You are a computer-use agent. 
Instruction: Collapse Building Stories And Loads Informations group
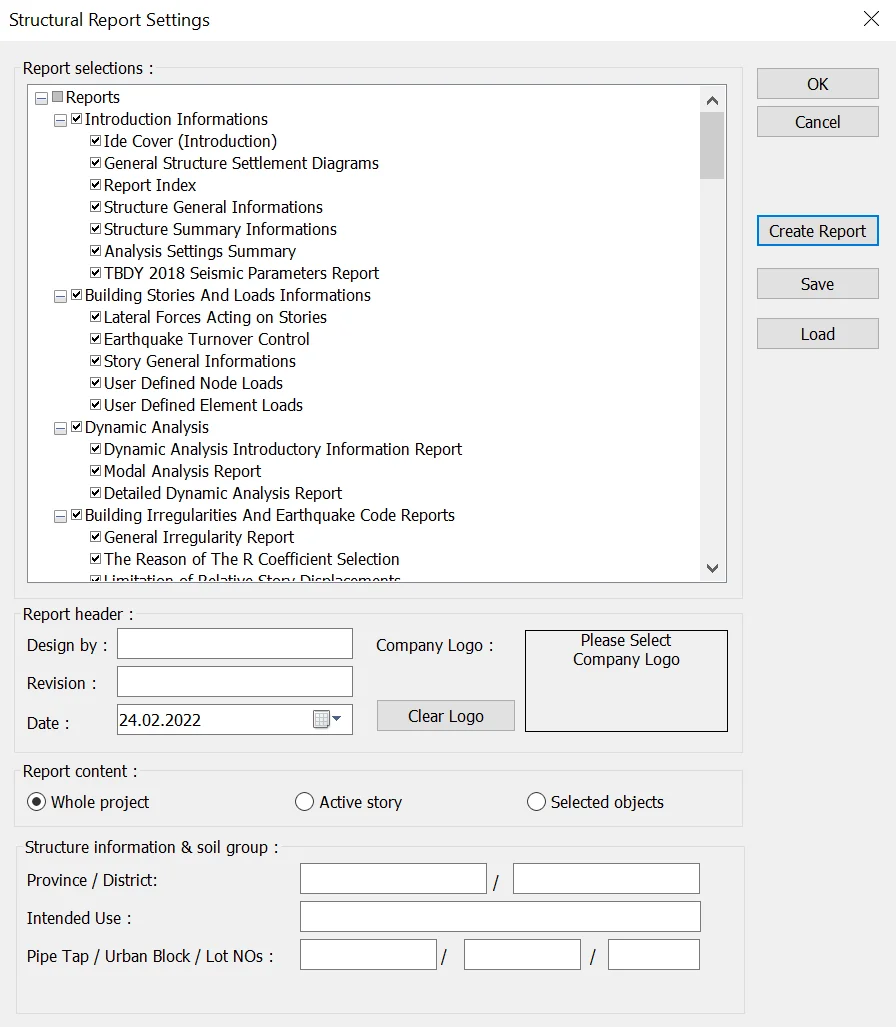[x=60, y=297]
